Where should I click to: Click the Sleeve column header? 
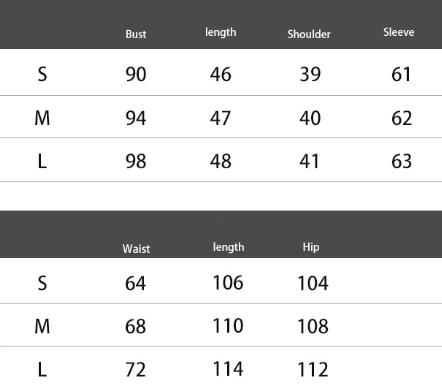tap(399, 32)
